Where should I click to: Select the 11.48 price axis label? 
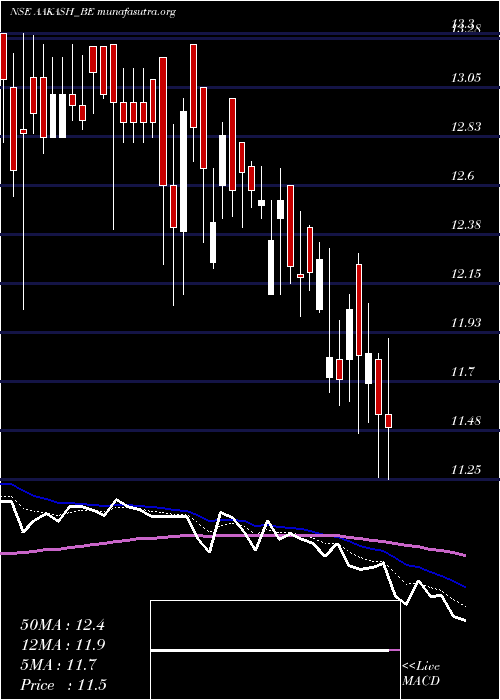pos(467,421)
